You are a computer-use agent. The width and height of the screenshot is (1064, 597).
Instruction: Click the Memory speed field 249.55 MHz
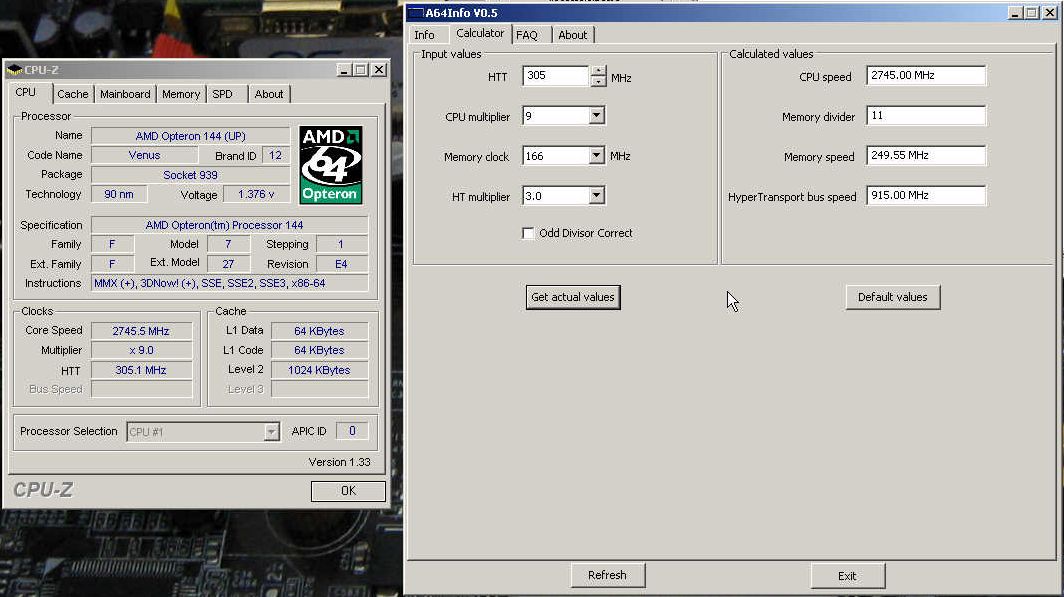click(x=926, y=155)
